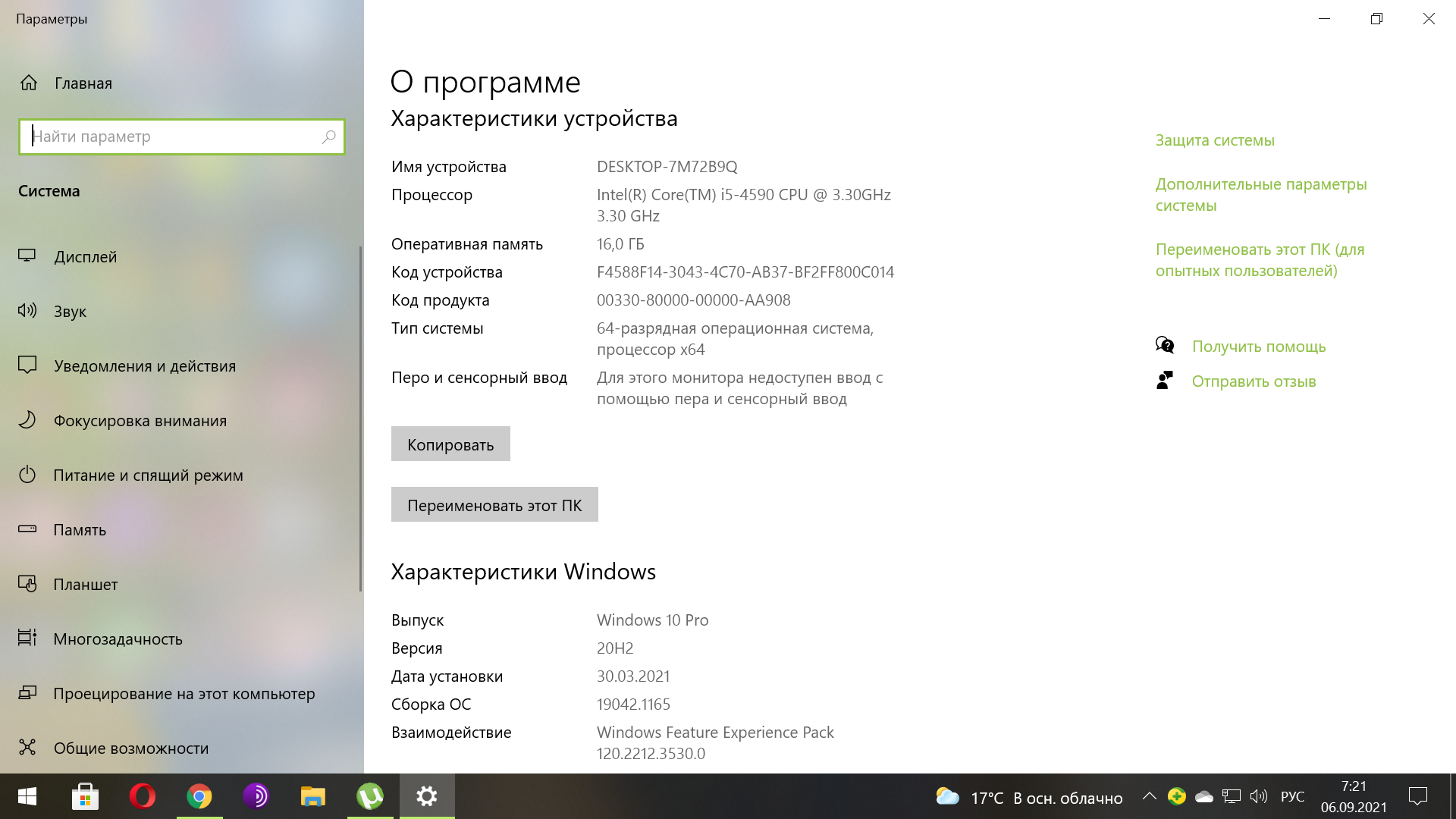Click the Отправить отзыв person icon
This screenshot has width=1456, height=819.
[x=1165, y=380]
